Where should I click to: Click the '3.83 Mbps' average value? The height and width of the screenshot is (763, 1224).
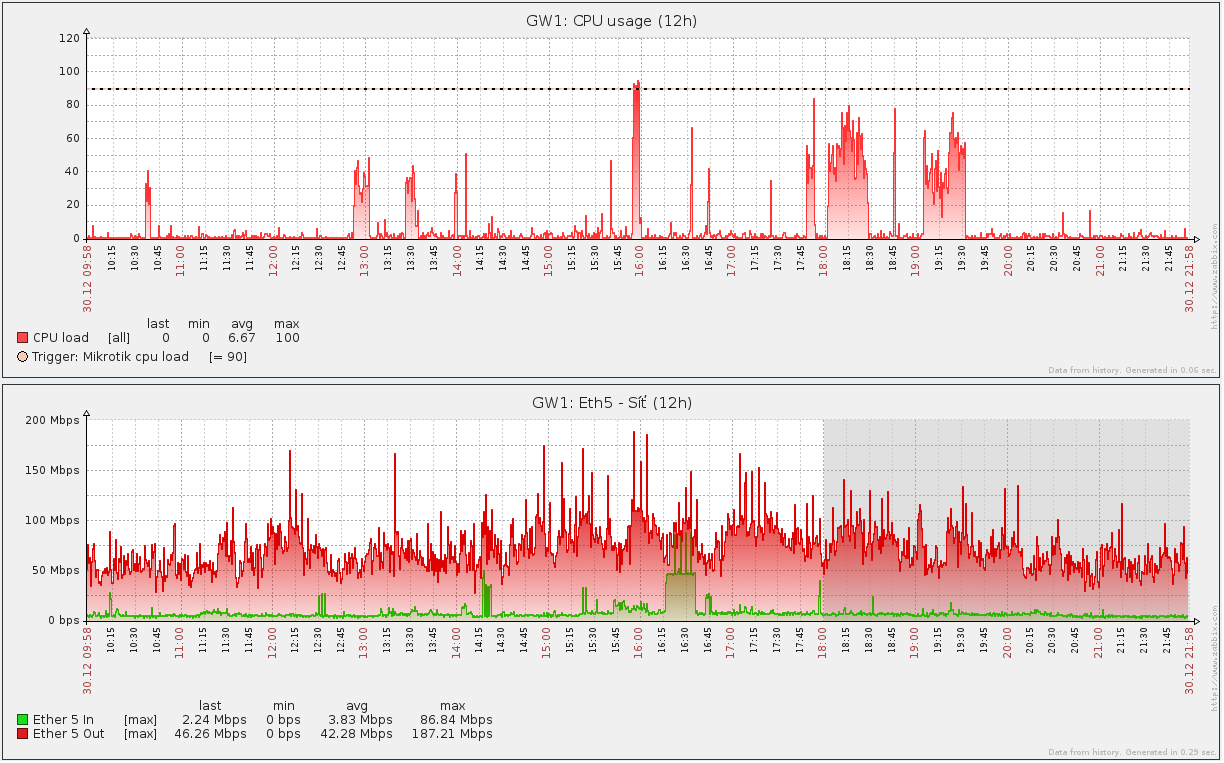click(x=360, y=719)
